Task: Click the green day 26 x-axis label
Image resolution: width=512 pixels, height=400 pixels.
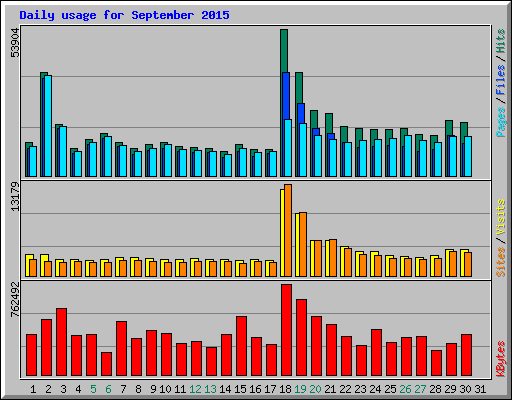Action: (x=405, y=389)
